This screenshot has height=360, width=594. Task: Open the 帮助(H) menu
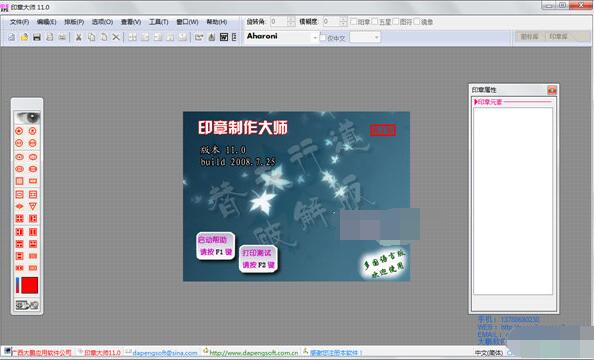tap(217, 22)
